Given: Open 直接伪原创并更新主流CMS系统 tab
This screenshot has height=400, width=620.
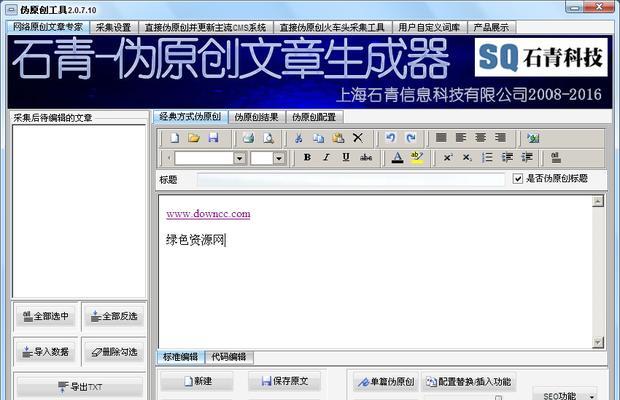Looking at the screenshot, I should (205, 27).
